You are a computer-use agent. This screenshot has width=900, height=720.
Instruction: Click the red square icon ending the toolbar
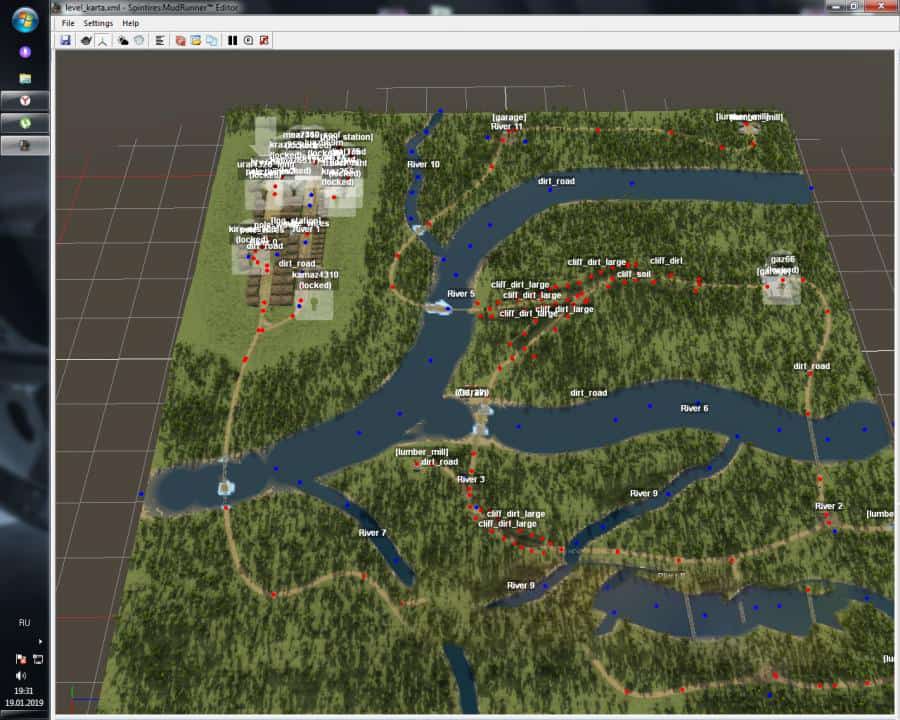[x=264, y=40]
